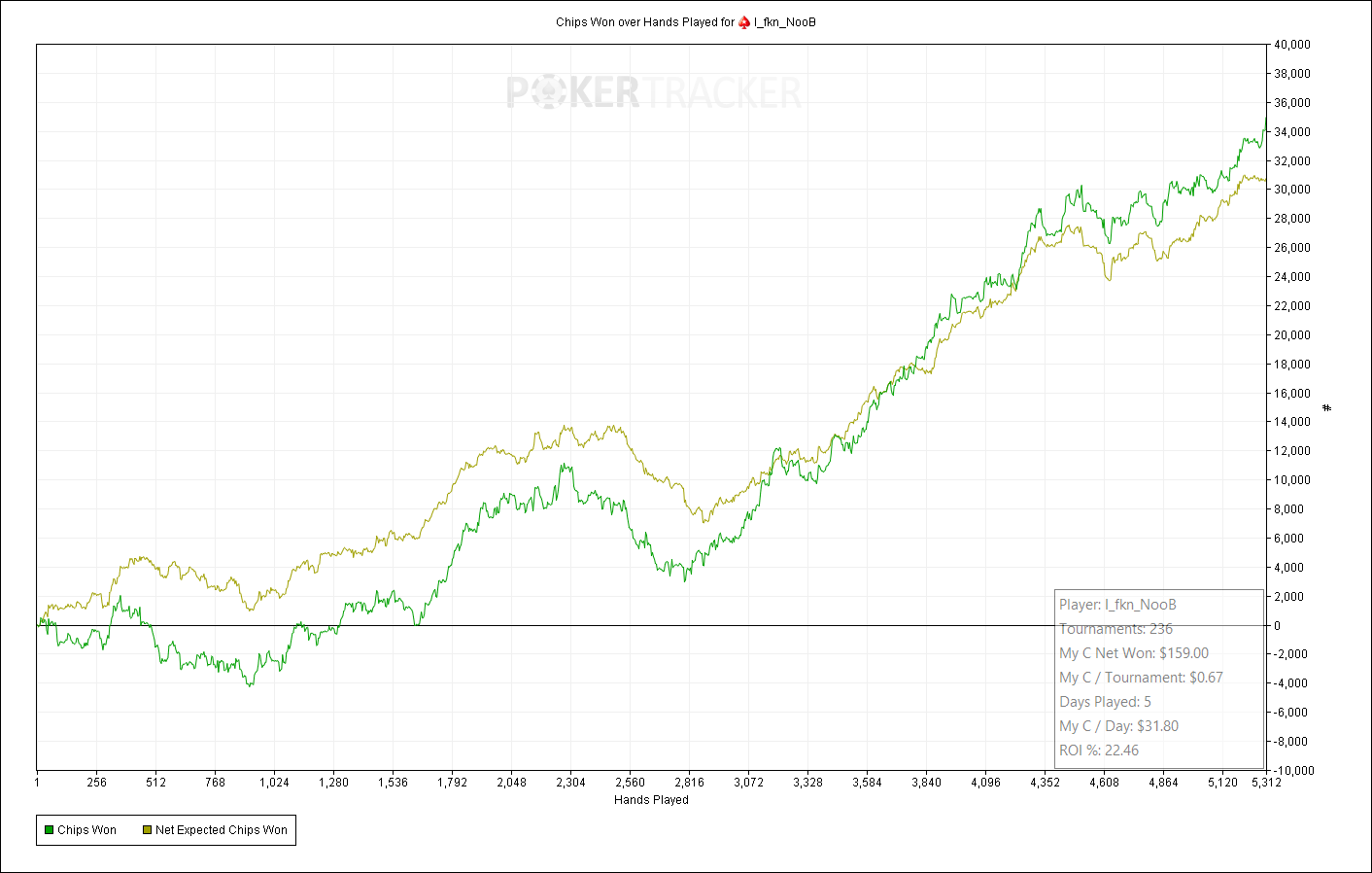Image resolution: width=1372 pixels, height=873 pixels.
Task: Click the asterisk marker on the right edge
Action: 1327,408
